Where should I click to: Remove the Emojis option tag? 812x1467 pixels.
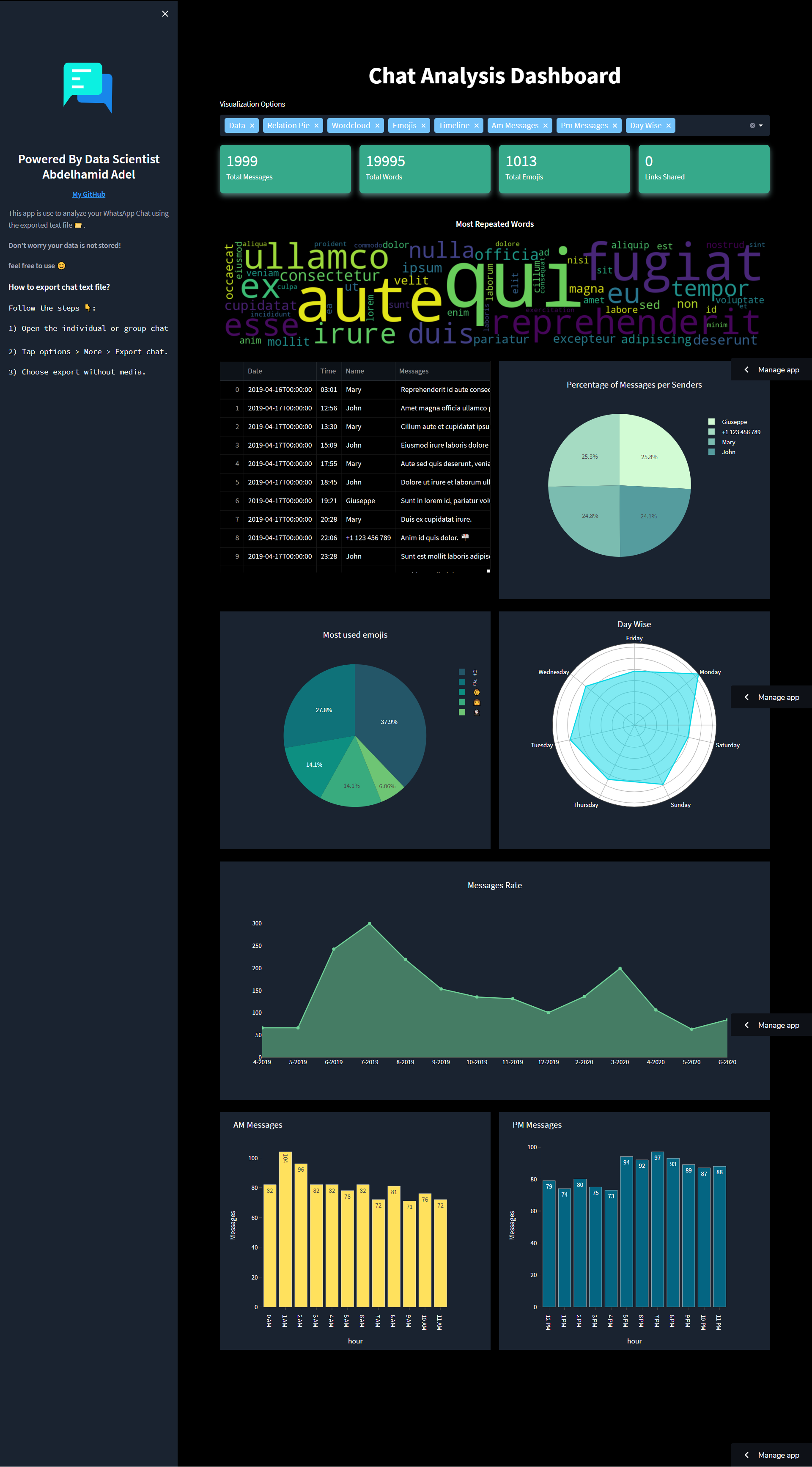click(x=423, y=125)
